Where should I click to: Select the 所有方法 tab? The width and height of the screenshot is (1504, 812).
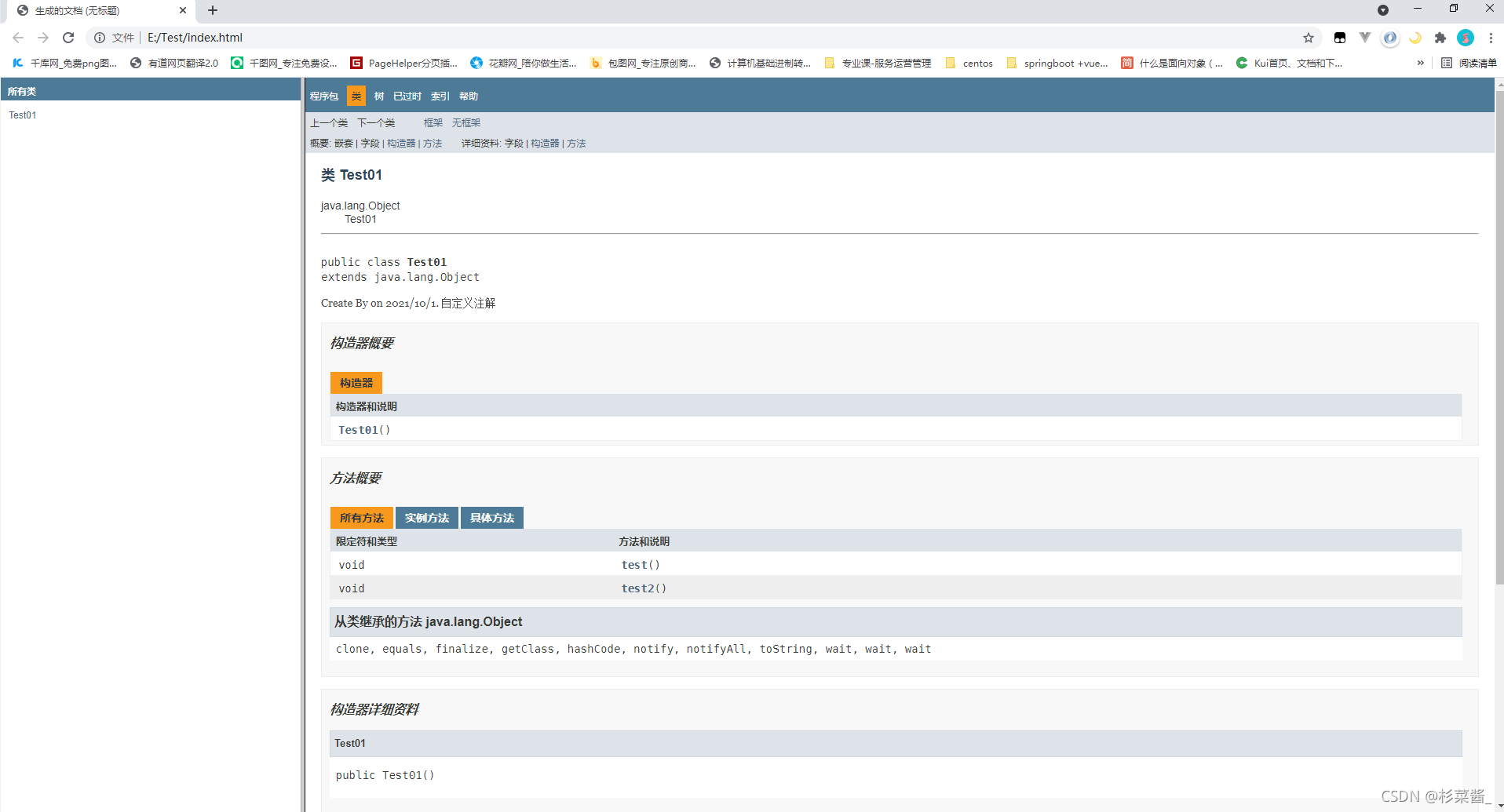(362, 518)
